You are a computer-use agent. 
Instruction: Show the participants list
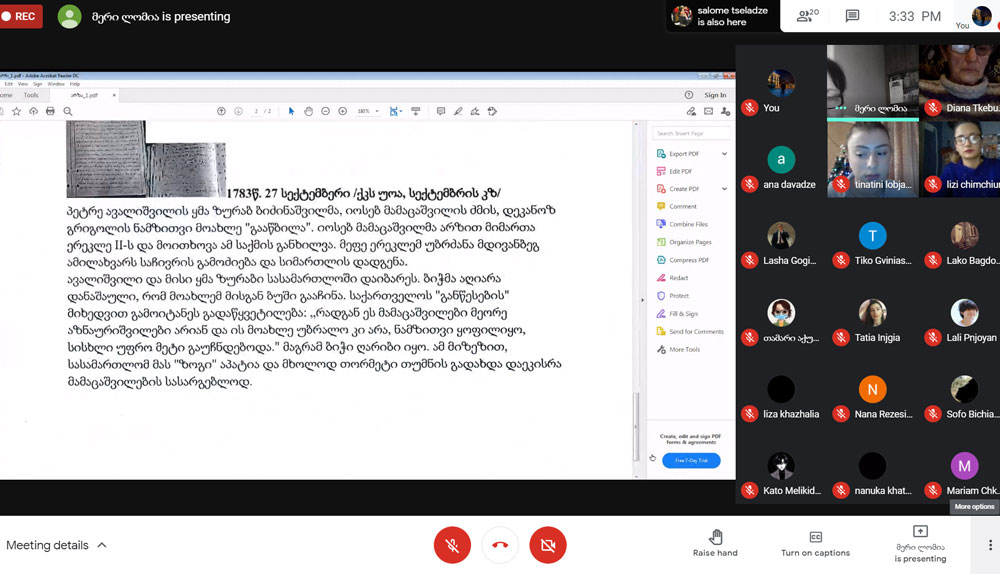pos(805,16)
